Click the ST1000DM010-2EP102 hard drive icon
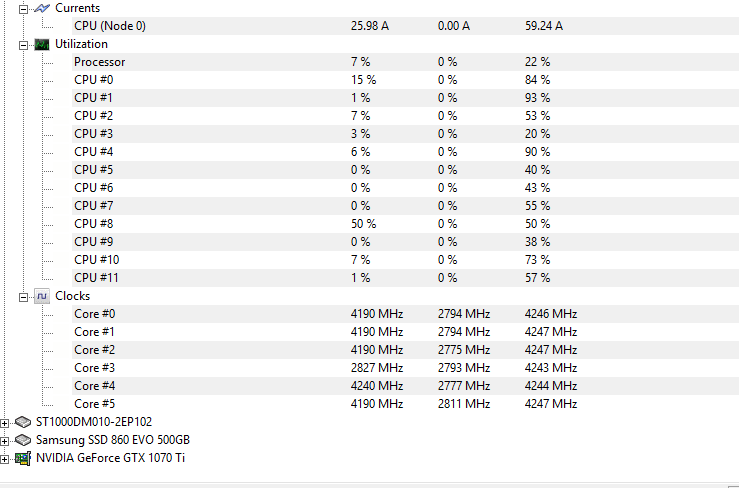Image resolution: width=739 pixels, height=488 pixels. (x=23, y=422)
